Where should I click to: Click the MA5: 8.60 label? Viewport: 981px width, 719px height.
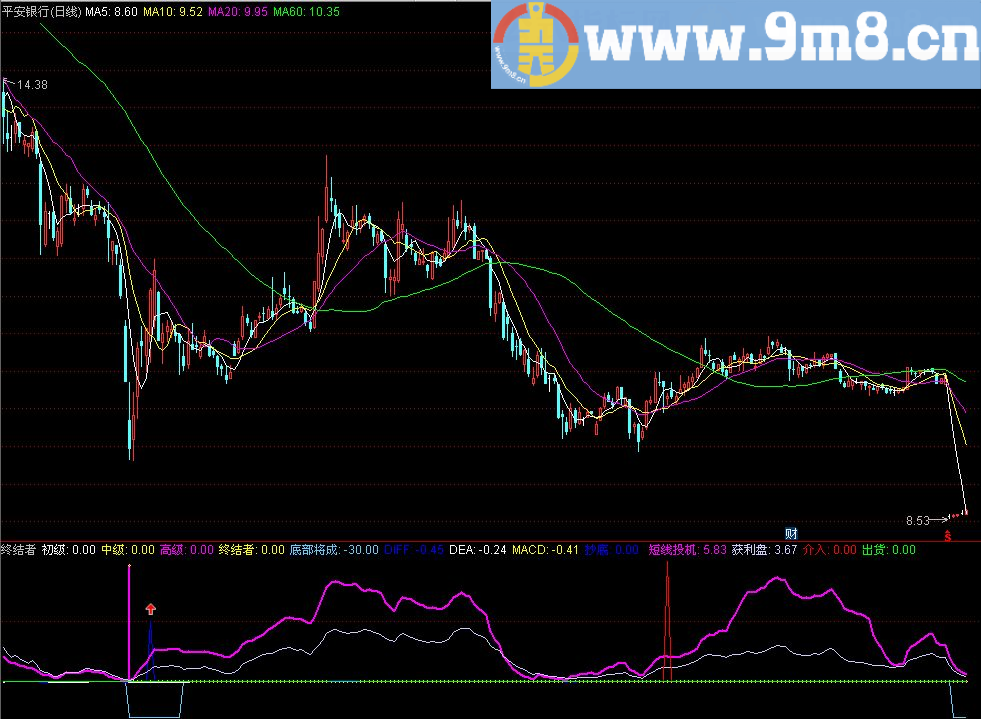tap(111, 11)
